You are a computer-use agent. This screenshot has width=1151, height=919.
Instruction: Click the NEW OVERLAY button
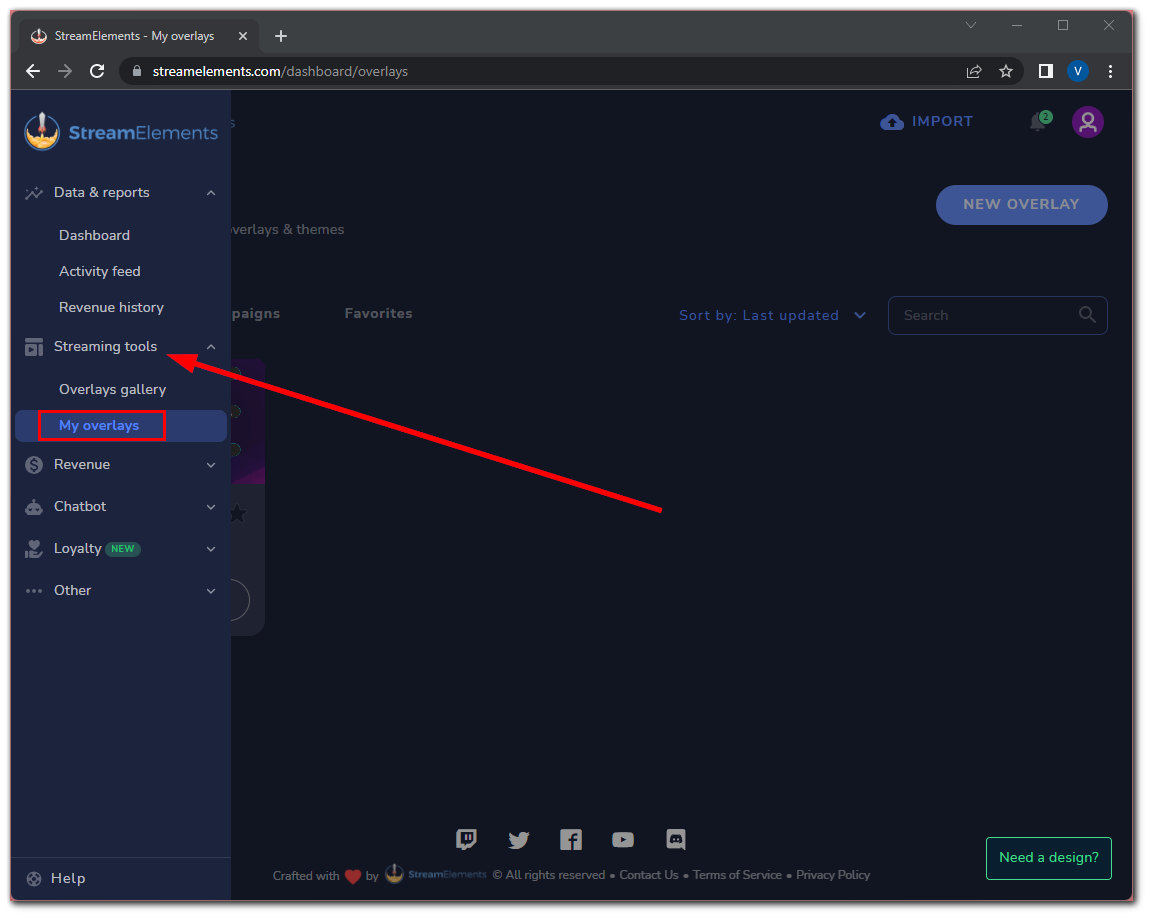click(1022, 205)
